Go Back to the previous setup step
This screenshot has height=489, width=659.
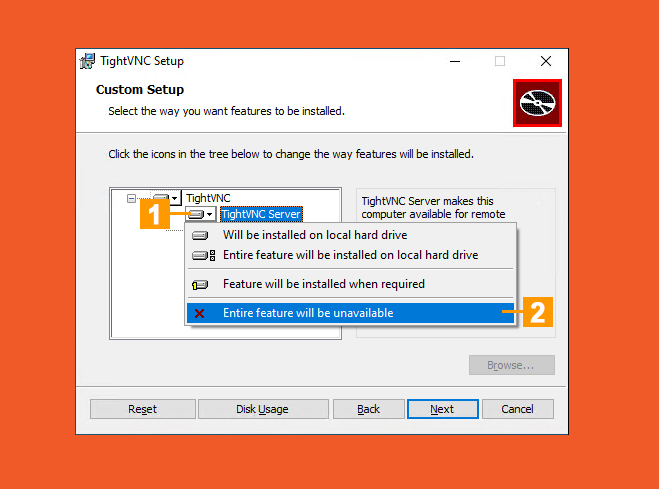point(368,409)
